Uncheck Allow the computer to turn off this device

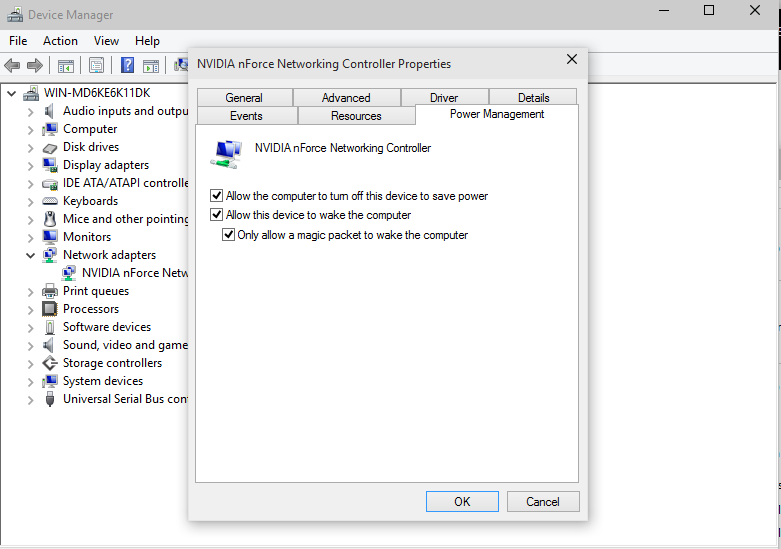tap(216, 195)
